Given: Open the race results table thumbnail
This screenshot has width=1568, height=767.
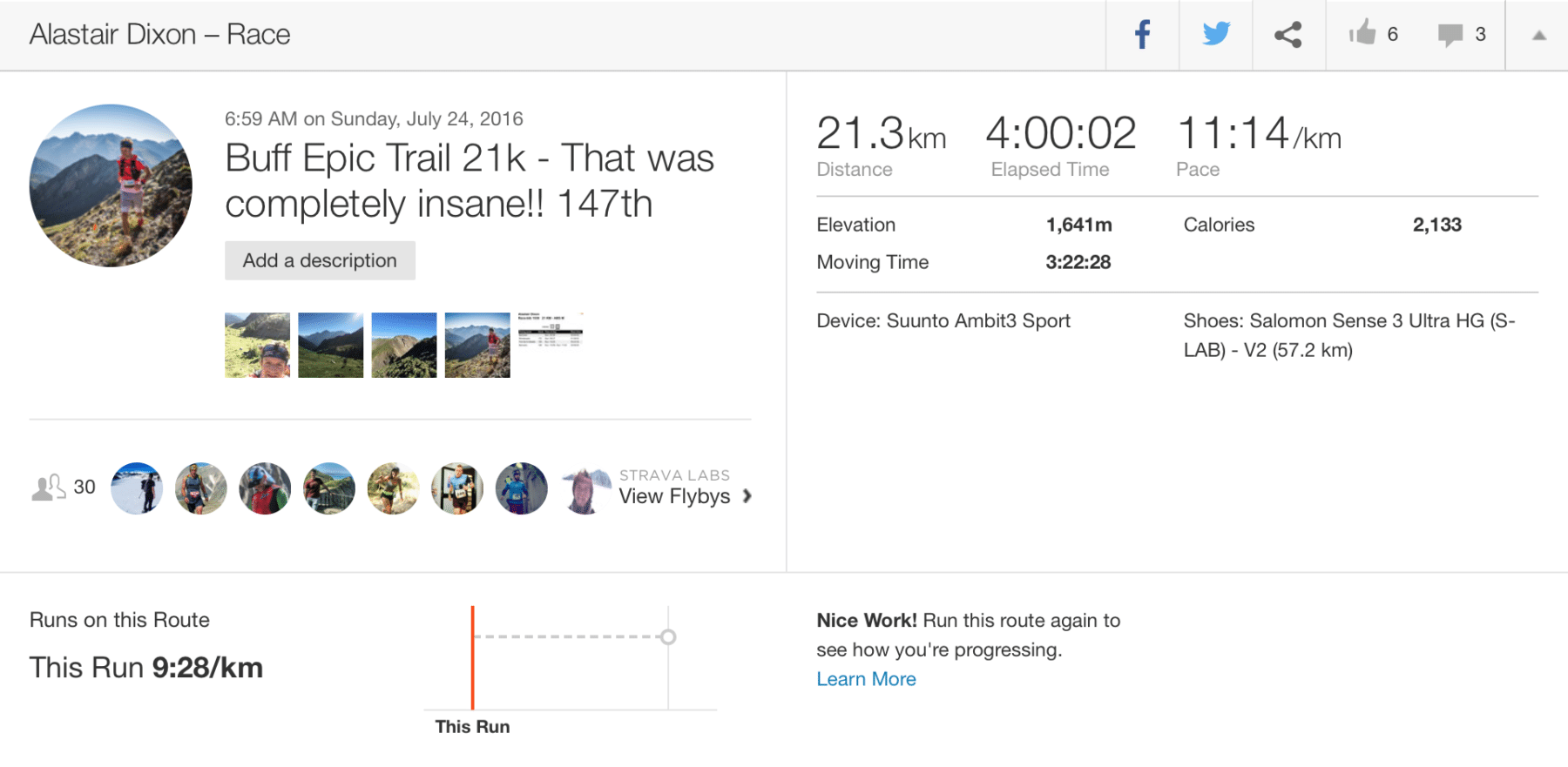Looking at the screenshot, I should tap(551, 330).
